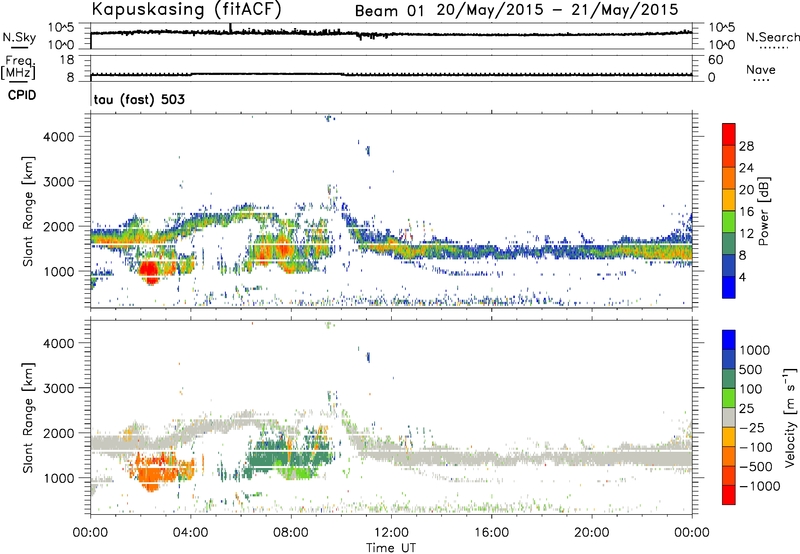Click the light green Power colorbar segment near 12

coord(729,221)
